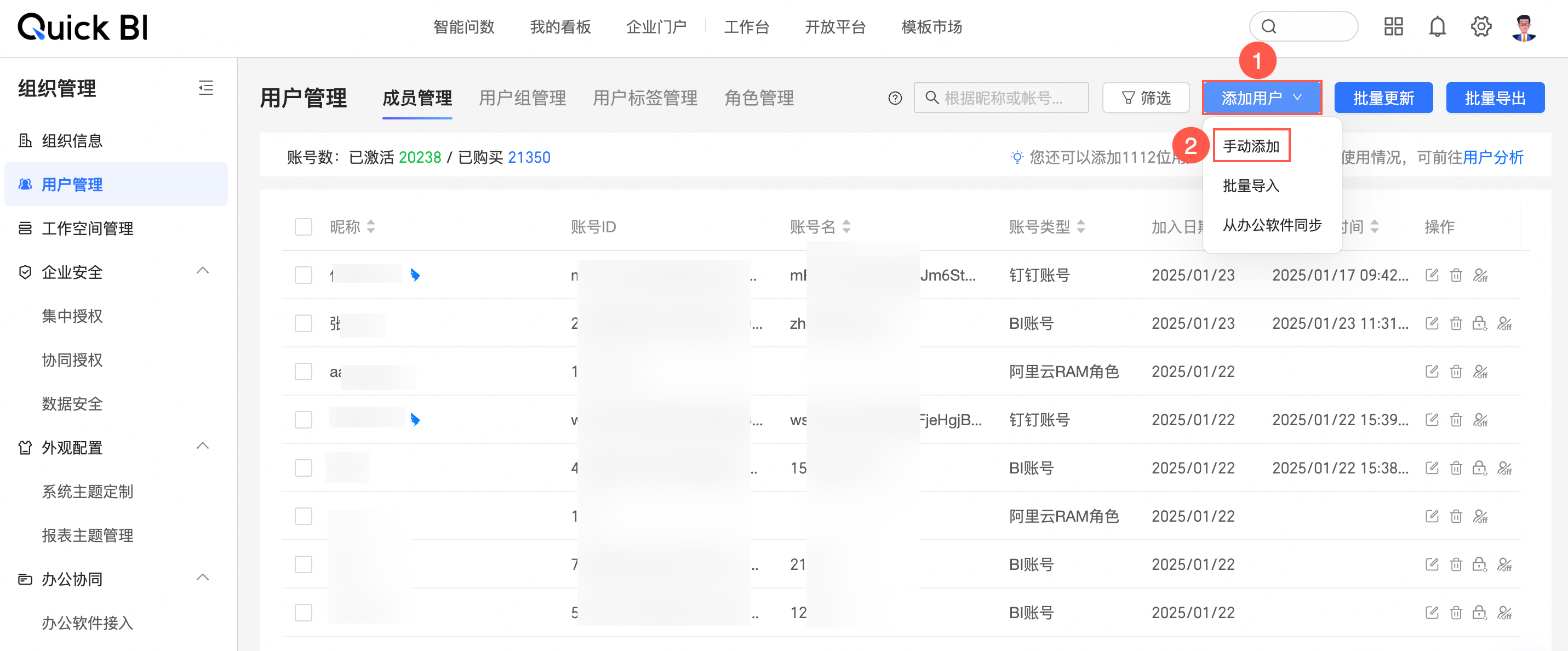This screenshot has height=651, width=1568.
Task: Click lock reset-password icon in second row
Action: (1479, 323)
